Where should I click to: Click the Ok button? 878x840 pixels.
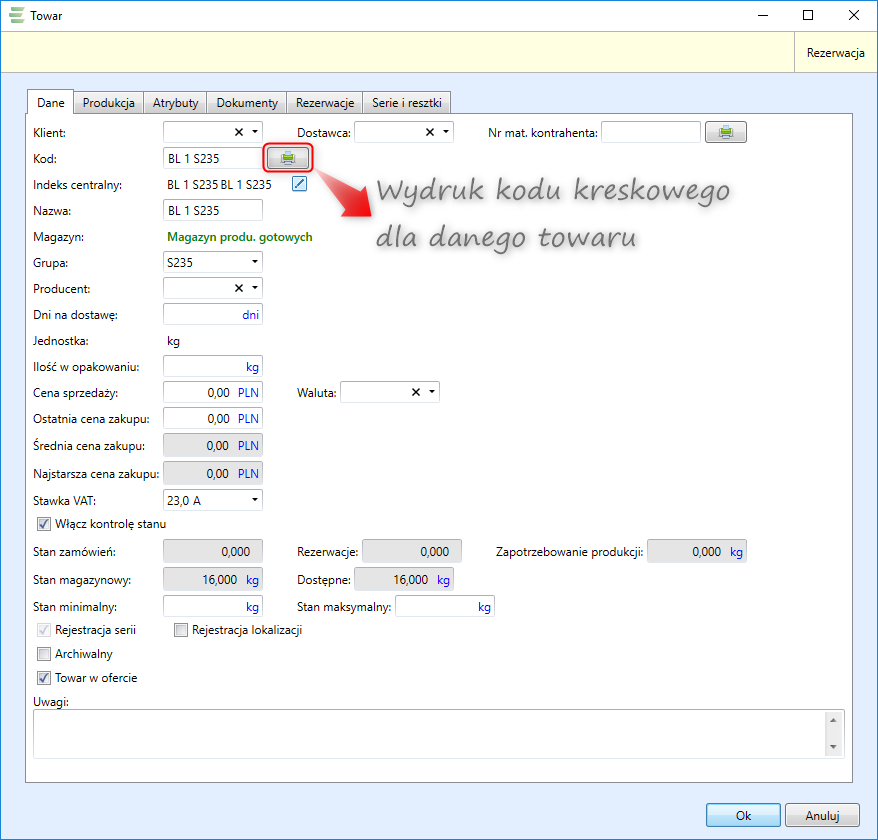[x=742, y=815]
